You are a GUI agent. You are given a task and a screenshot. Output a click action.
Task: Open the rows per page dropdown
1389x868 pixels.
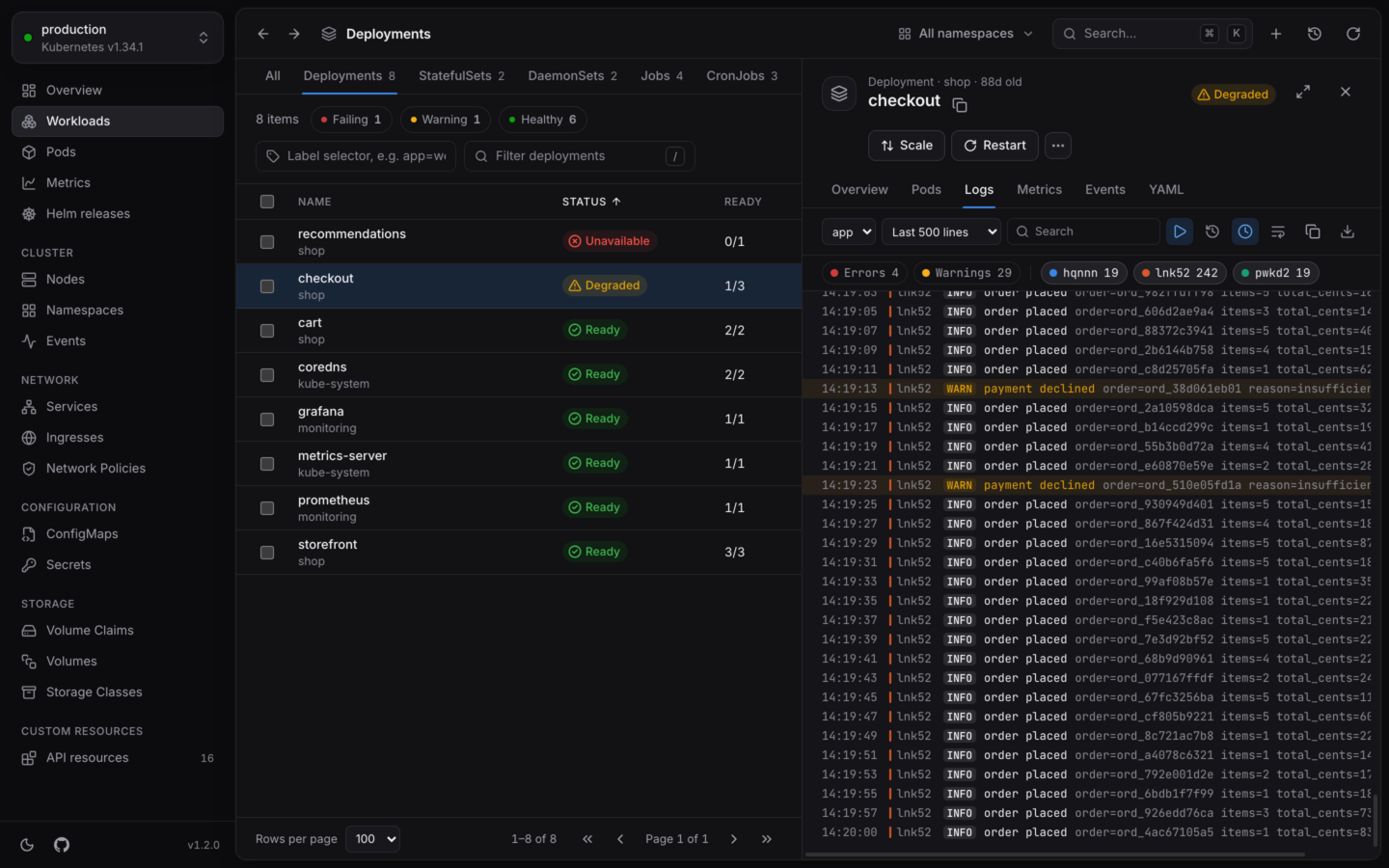tap(372, 839)
